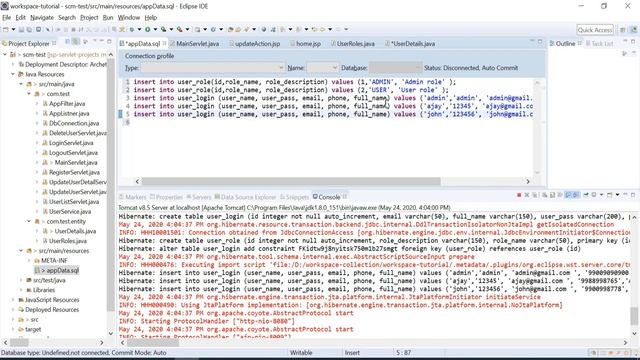The image size is (640, 360).
Task: Click the Open Console icon
Action: coord(609,195)
